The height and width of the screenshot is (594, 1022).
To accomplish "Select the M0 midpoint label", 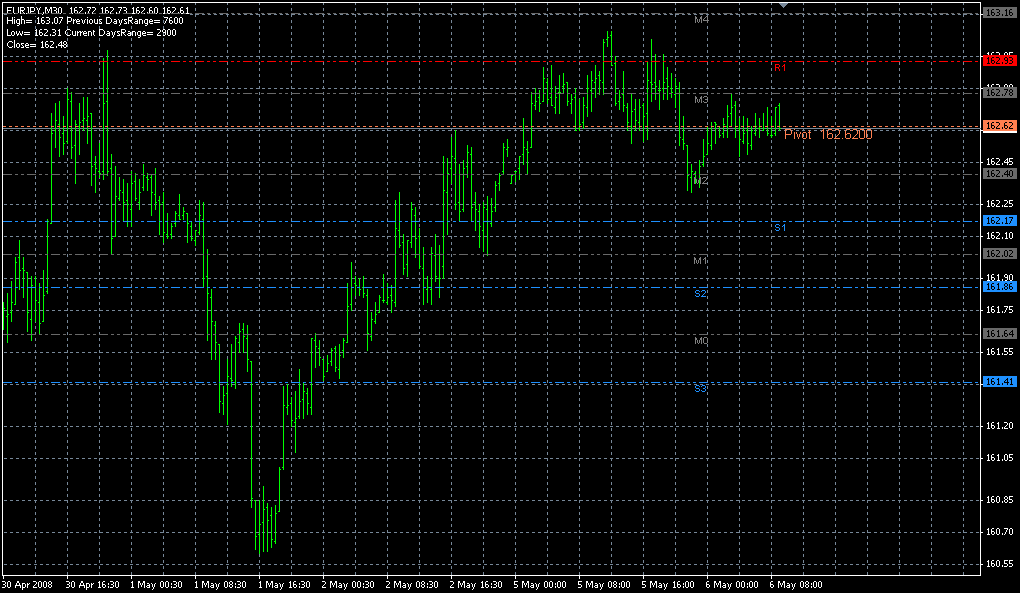I will [x=701, y=341].
